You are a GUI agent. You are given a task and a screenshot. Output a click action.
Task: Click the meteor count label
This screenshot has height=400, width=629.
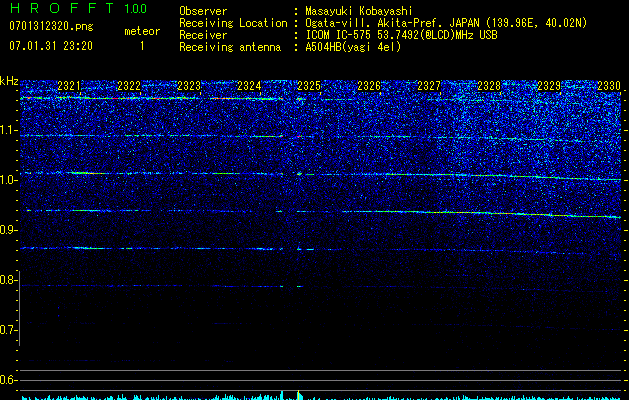(x=142, y=31)
